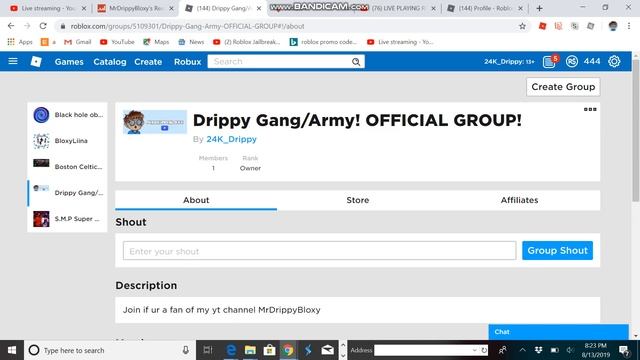Open the Robux menu item

click(x=187, y=62)
